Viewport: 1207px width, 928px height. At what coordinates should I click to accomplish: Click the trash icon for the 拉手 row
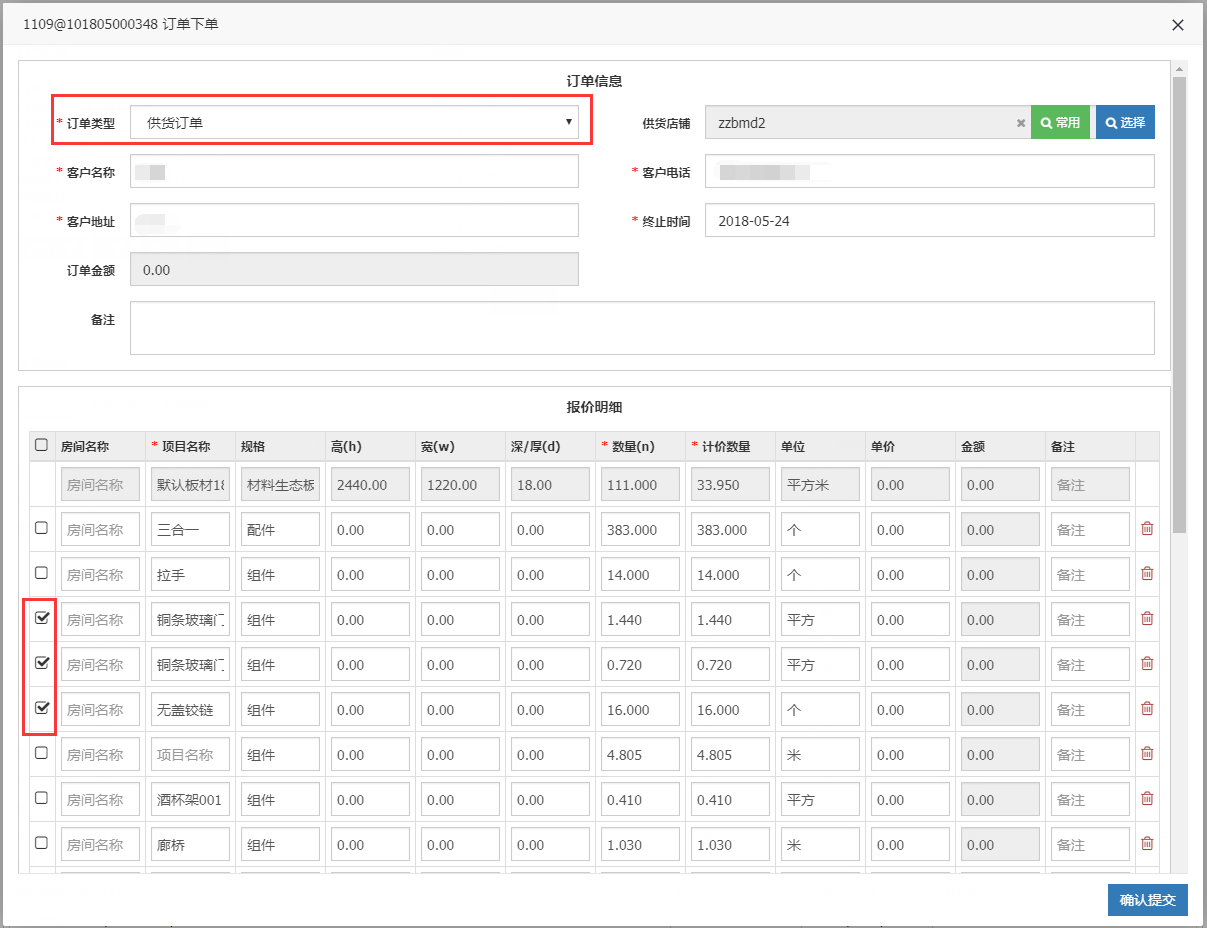tap(1147, 573)
